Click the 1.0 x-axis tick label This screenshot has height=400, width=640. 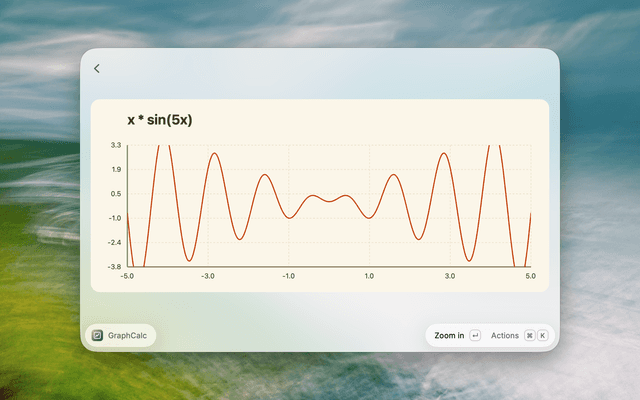click(369, 276)
